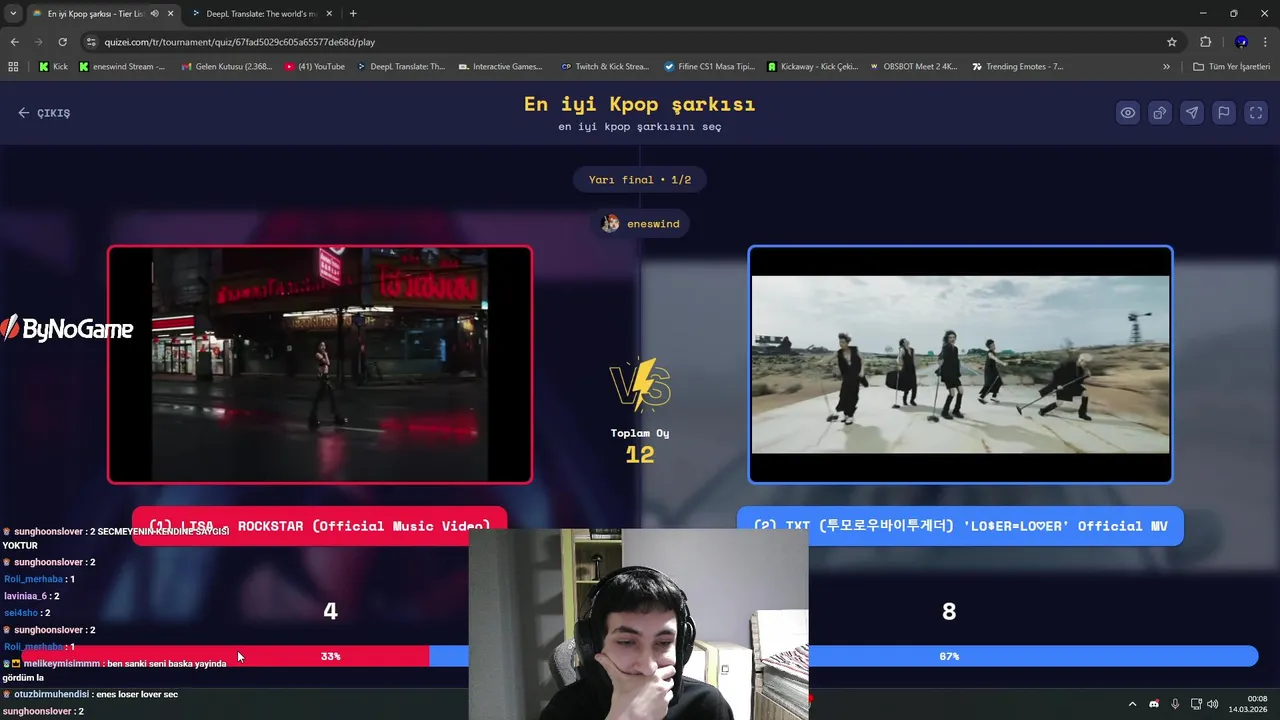Click the microphone tray icon
1280x720 pixels.
[x=1175, y=704]
